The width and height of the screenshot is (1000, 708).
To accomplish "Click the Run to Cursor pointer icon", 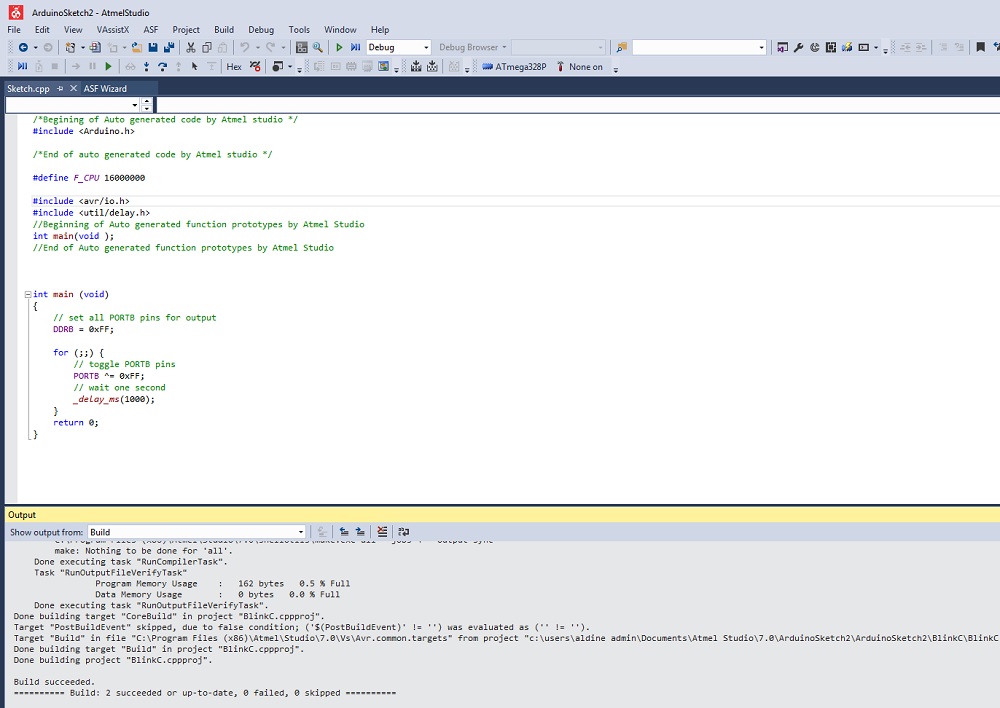I will click(195, 66).
